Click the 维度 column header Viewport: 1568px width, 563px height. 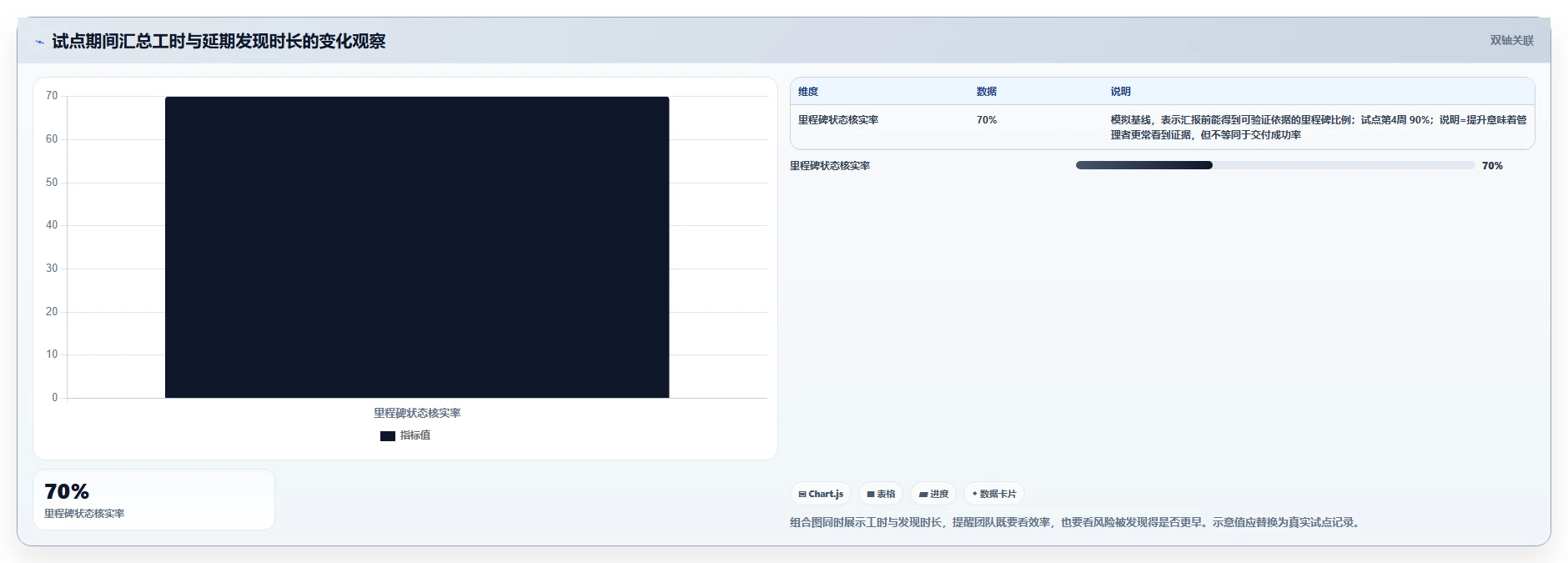pos(808,92)
